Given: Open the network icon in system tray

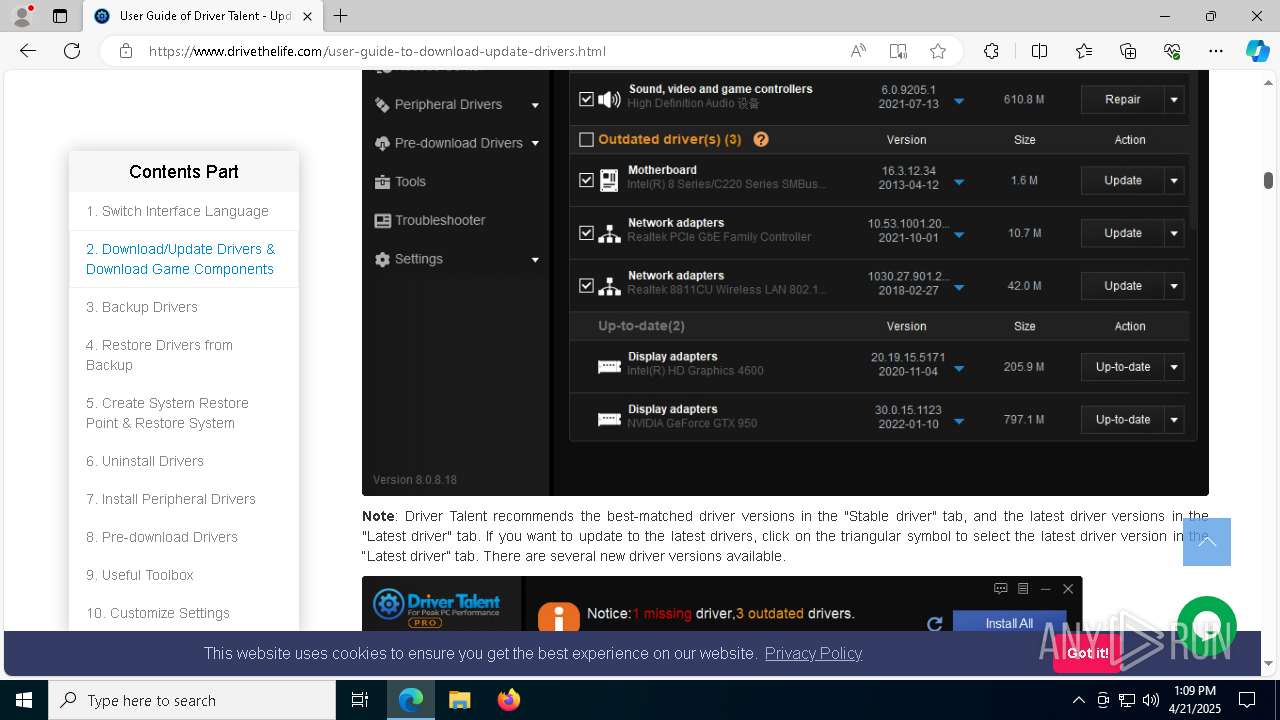Looking at the screenshot, I should click(x=1127, y=700).
